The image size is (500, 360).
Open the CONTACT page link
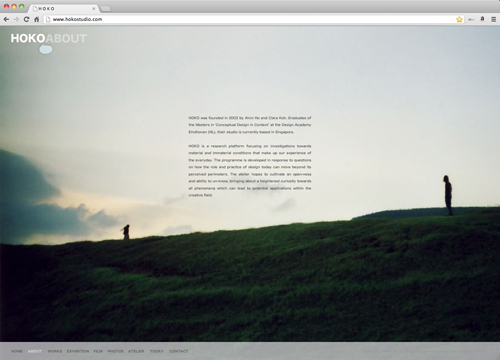179,351
